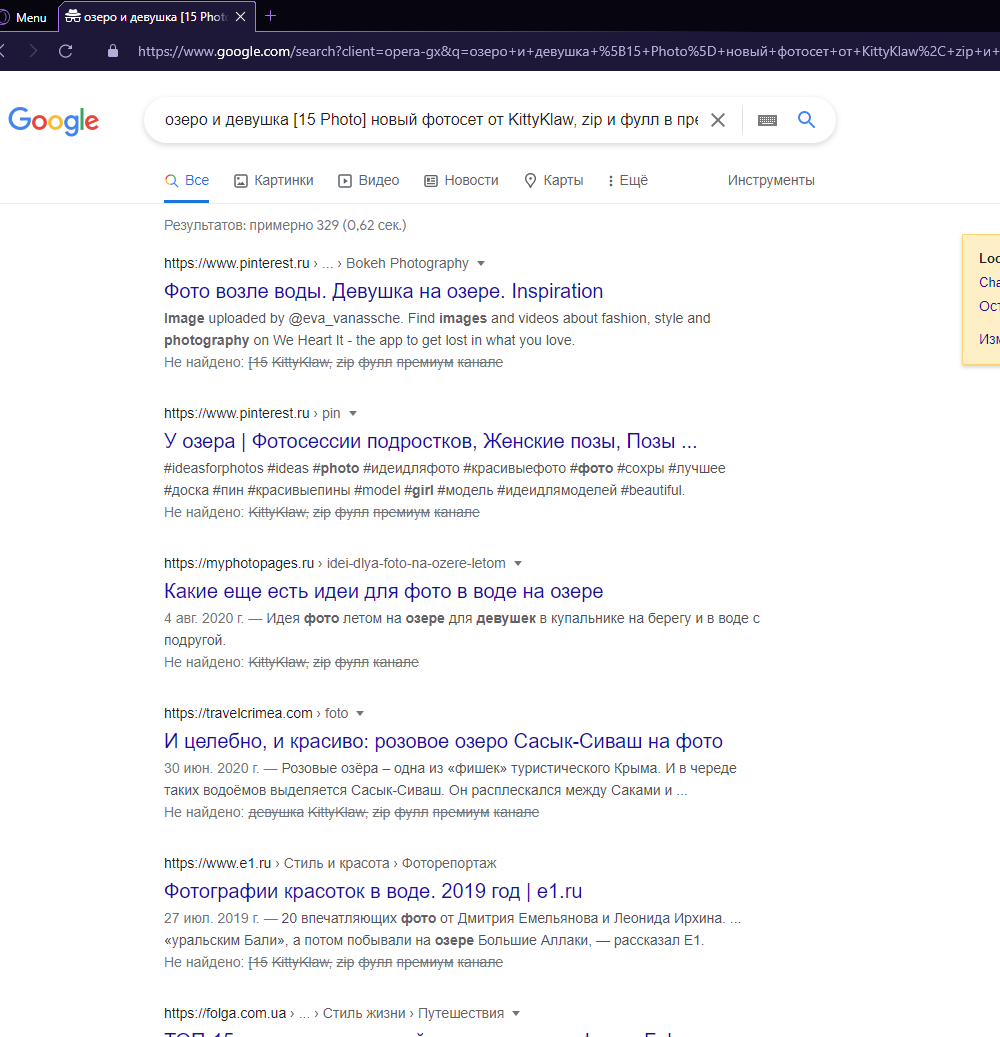
Task: Open 'У озера | Фотосессии подростков' result
Action: tap(431, 441)
